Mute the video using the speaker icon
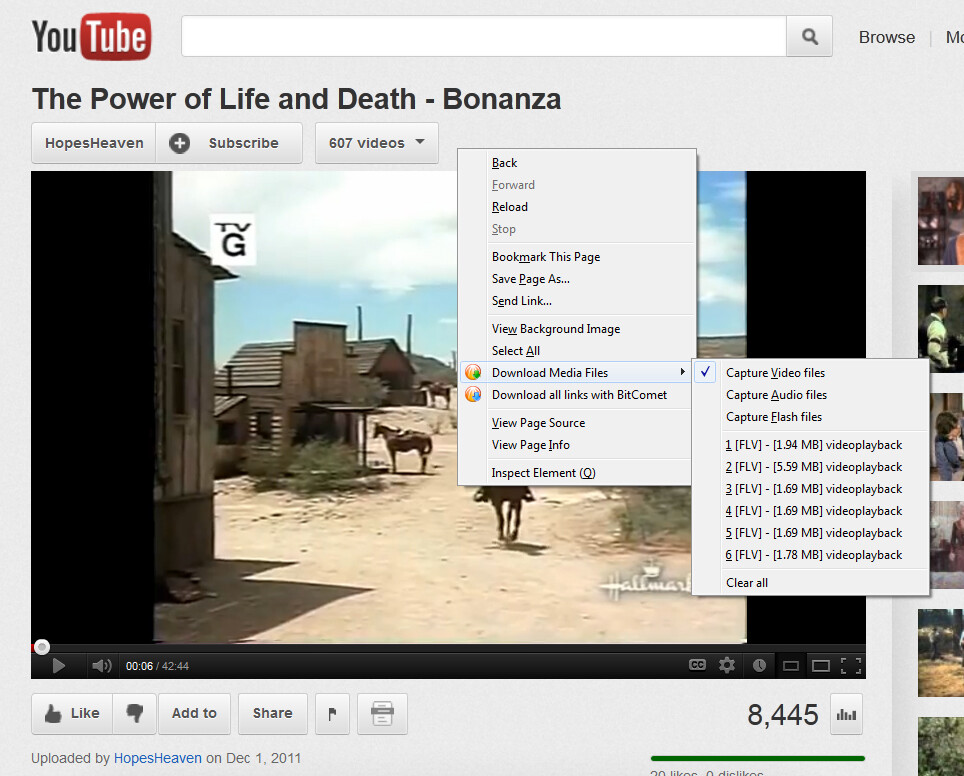This screenshot has height=776, width=964. pyautogui.click(x=101, y=665)
